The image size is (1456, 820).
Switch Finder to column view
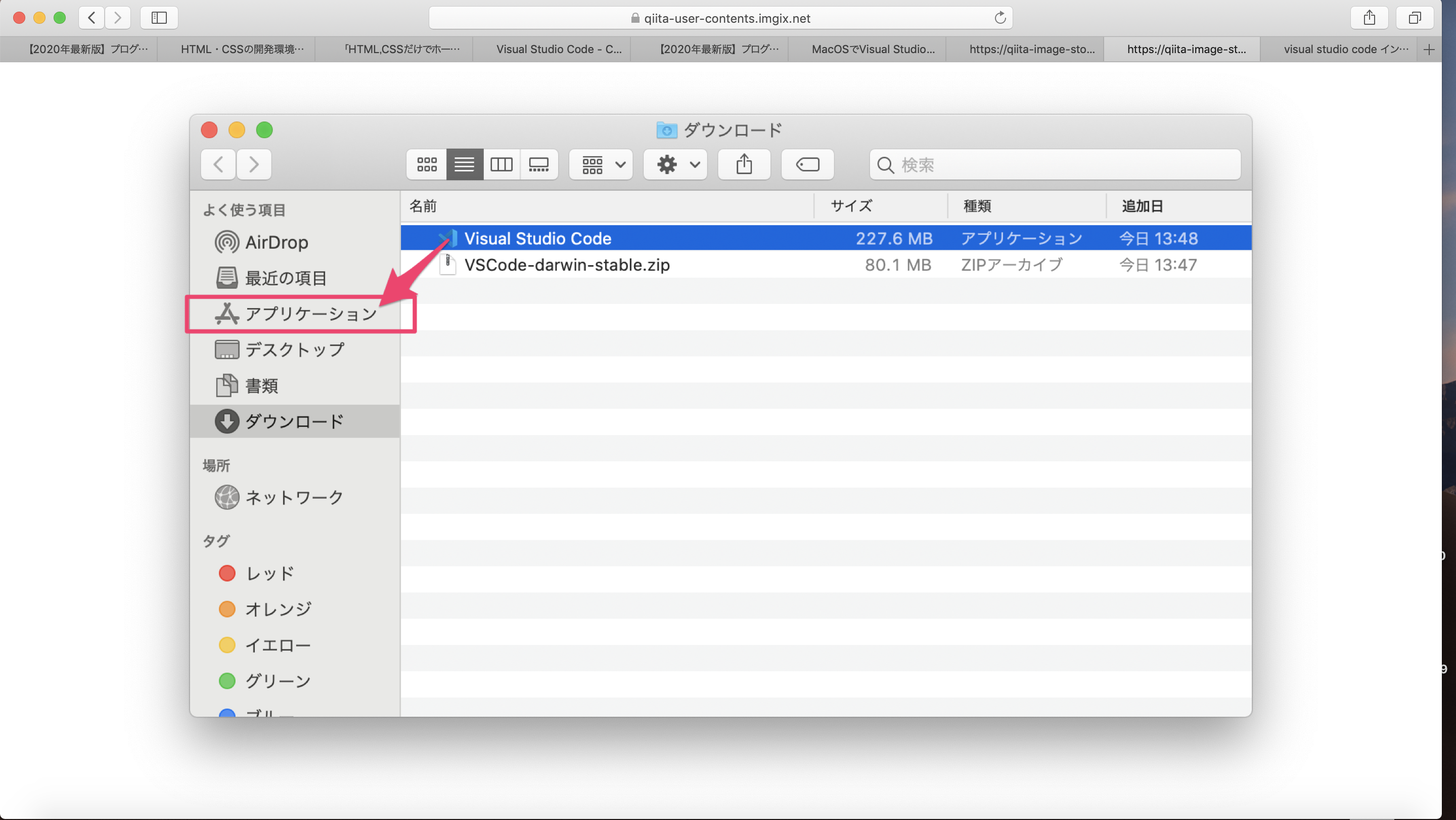(x=502, y=164)
